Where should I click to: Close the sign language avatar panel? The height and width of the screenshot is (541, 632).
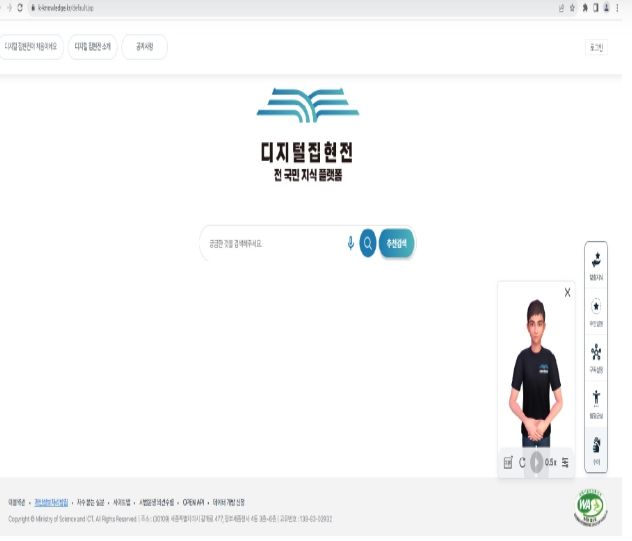(568, 293)
